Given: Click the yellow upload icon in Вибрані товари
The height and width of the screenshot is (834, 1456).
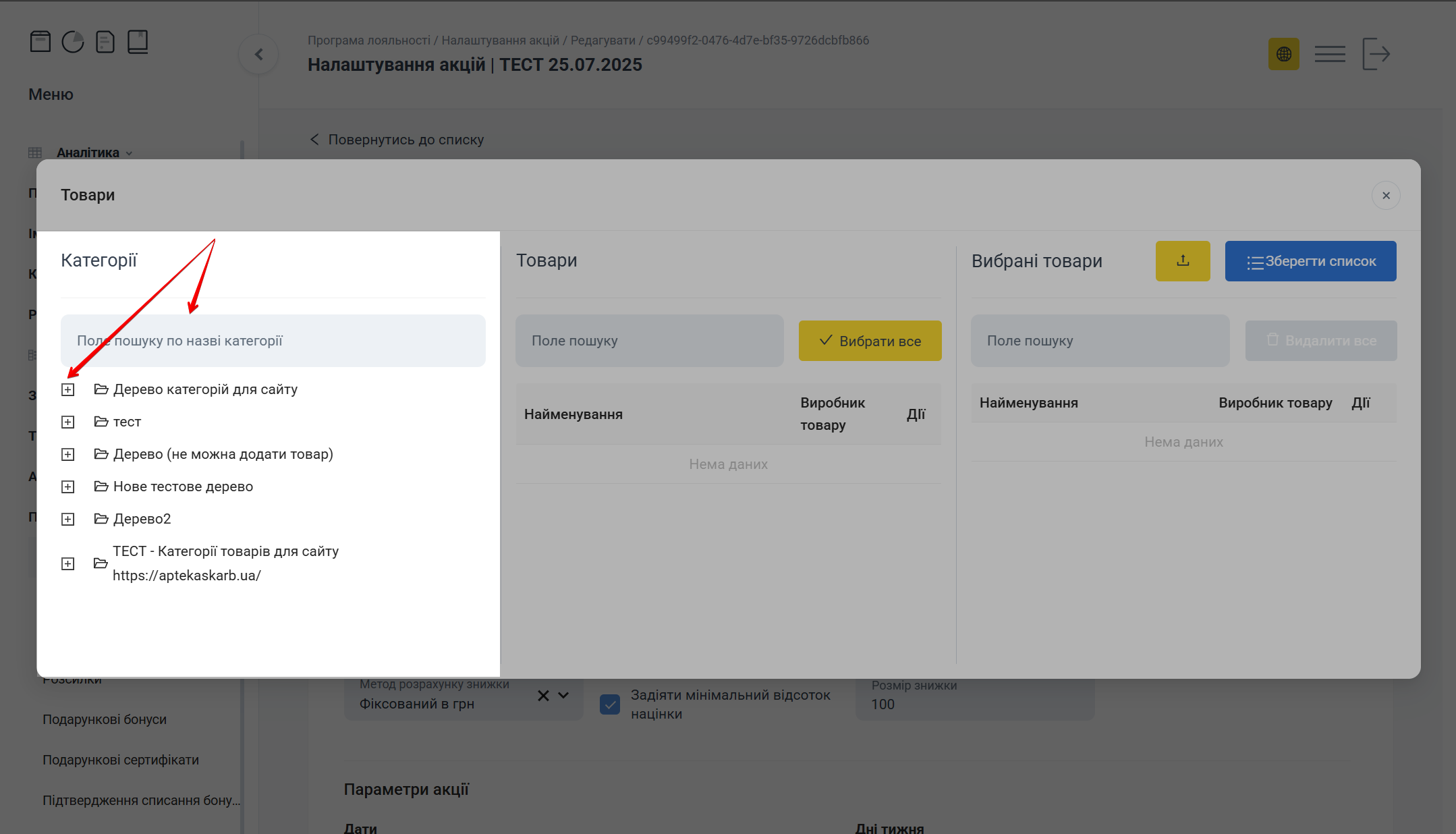Looking at the screenshot, I should tap(1183, 261).
